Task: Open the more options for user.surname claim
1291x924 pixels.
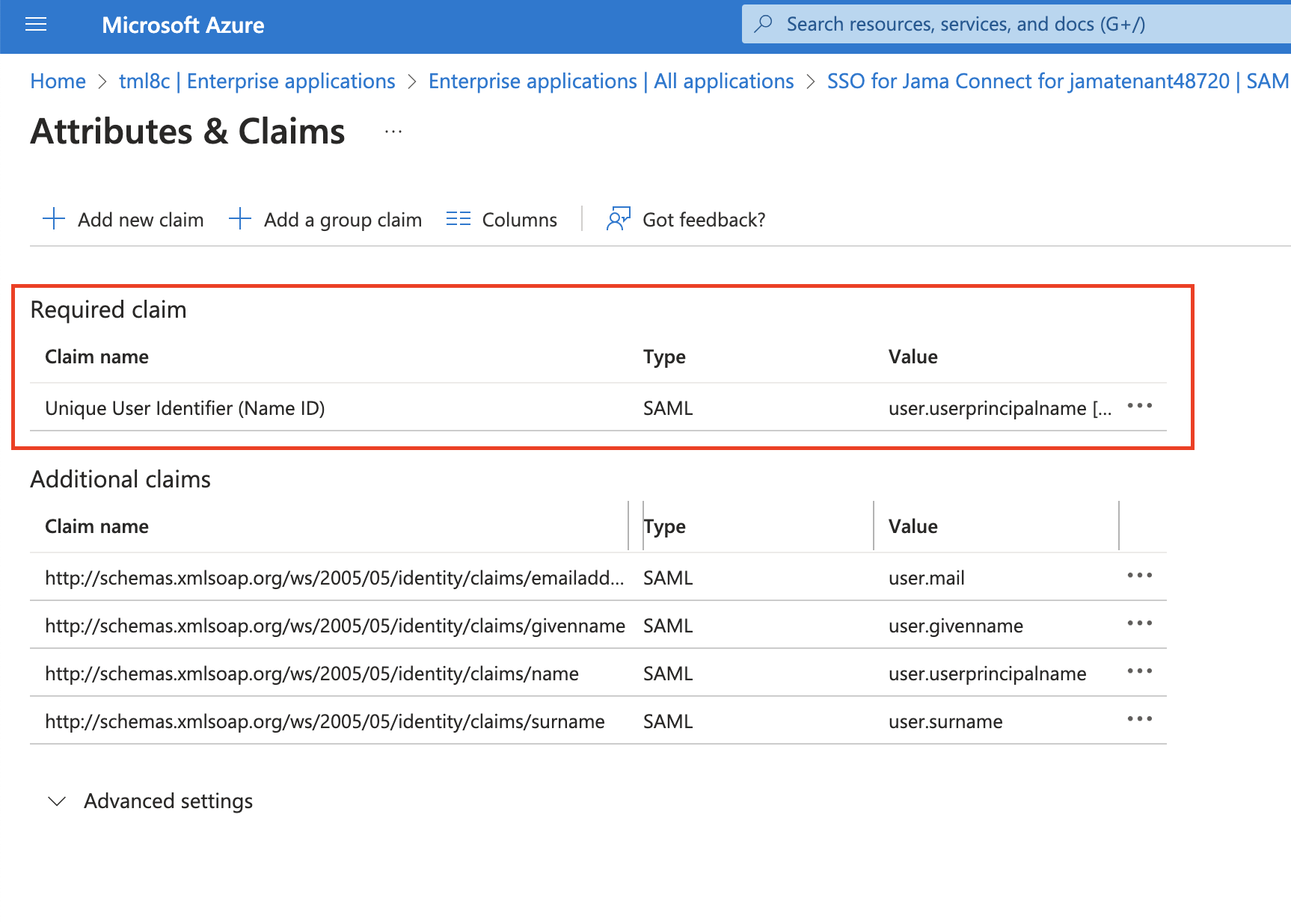Action: [1139, 719]
